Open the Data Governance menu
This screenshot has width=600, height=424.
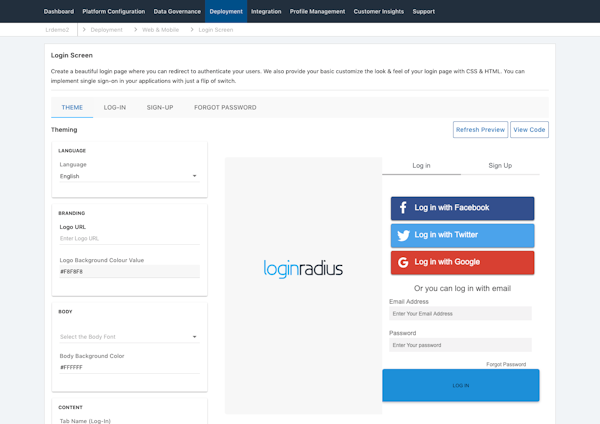coord(177,11)
